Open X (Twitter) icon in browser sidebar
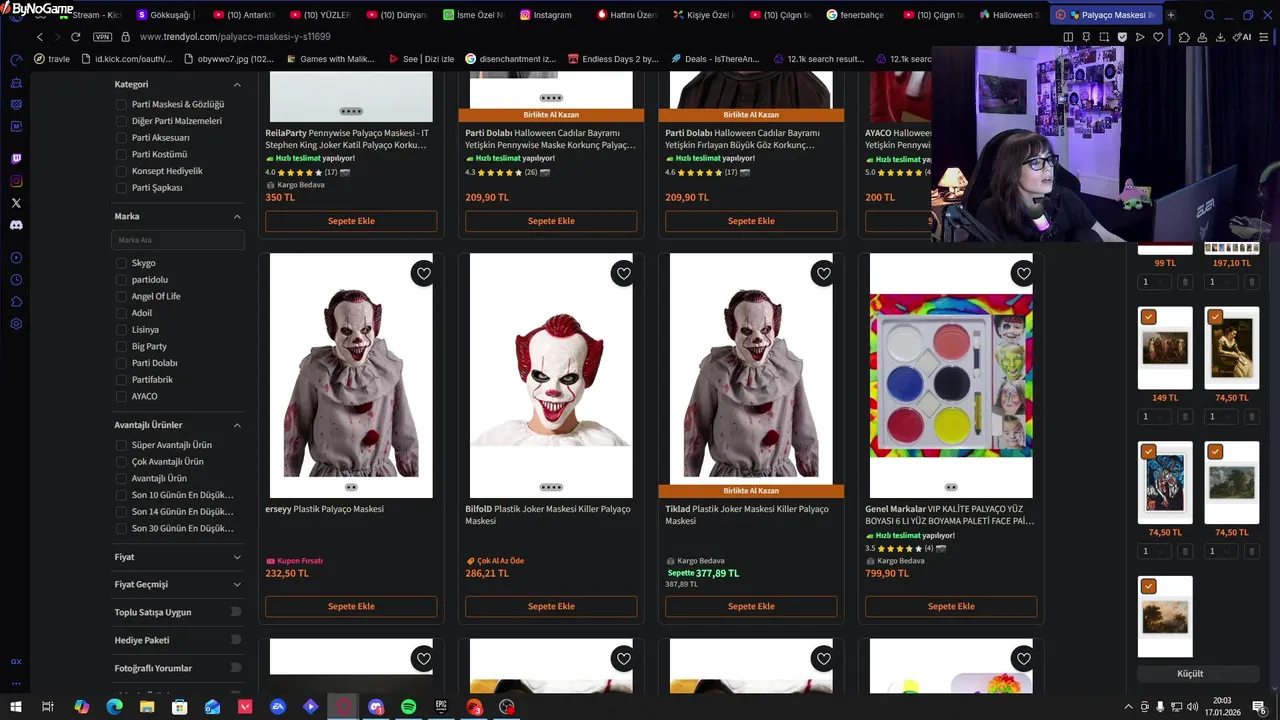1280x720 pixels. (x=16, y=203)
